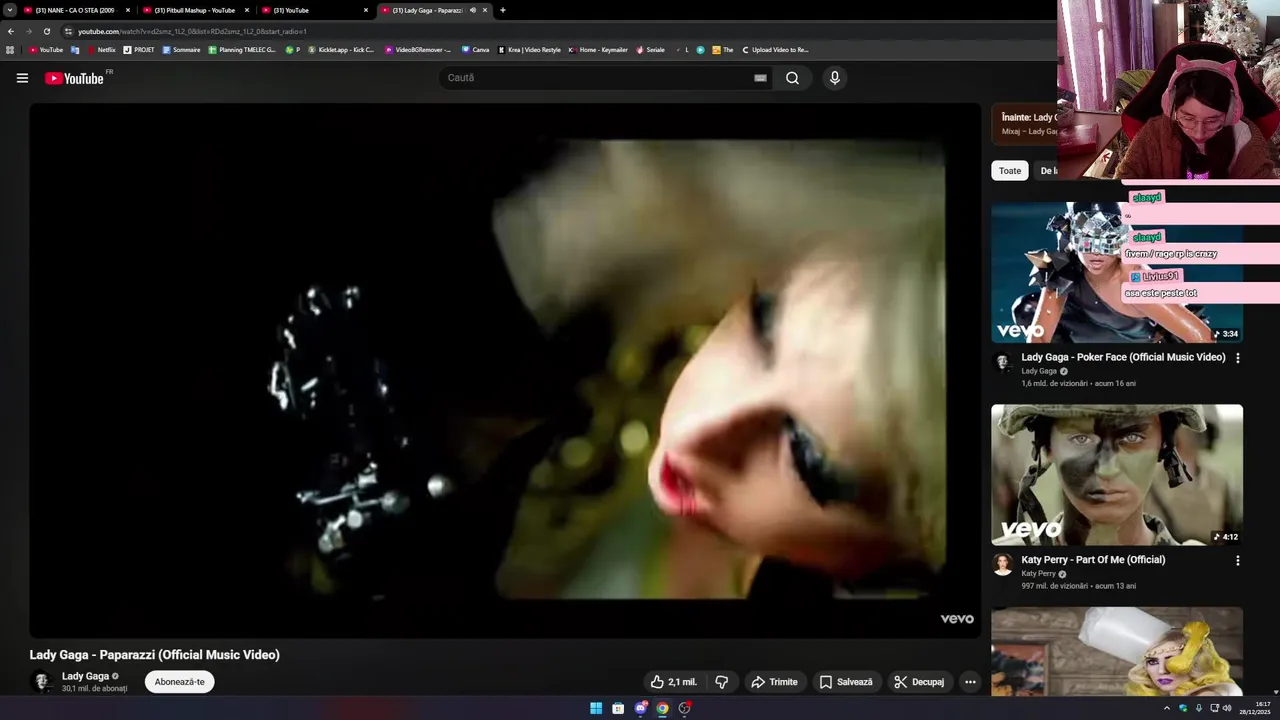
Task: Open the on-screen keyboard in search box
Action: click(760, 78)
